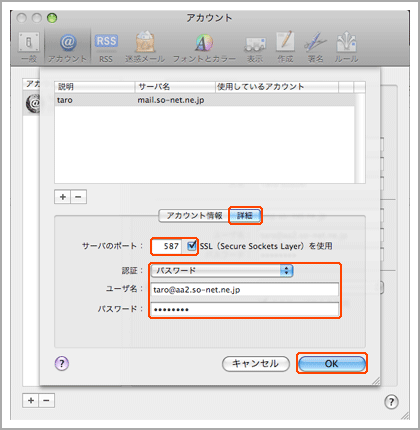Screen dimensions: 420x430
Task: Add a server with the plus button under server list
Action: coord(62,197)
